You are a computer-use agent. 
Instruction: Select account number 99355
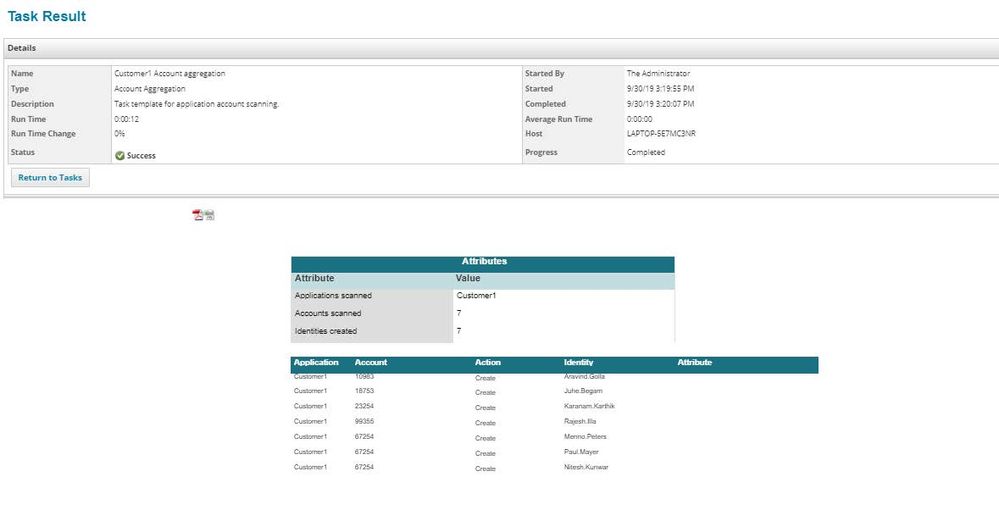click(x=364, y=421)
